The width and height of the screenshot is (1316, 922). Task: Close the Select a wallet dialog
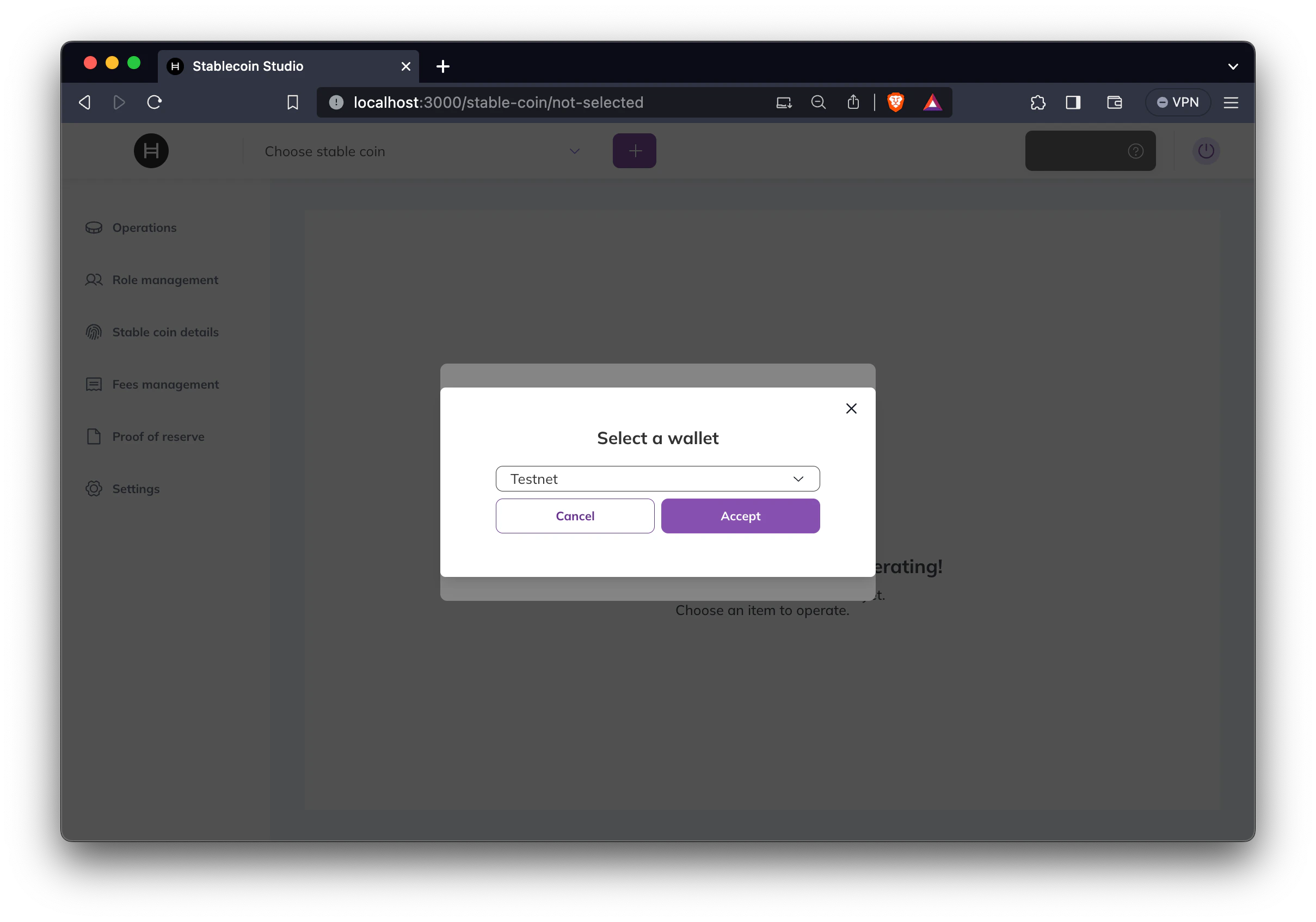click(851, 409)
